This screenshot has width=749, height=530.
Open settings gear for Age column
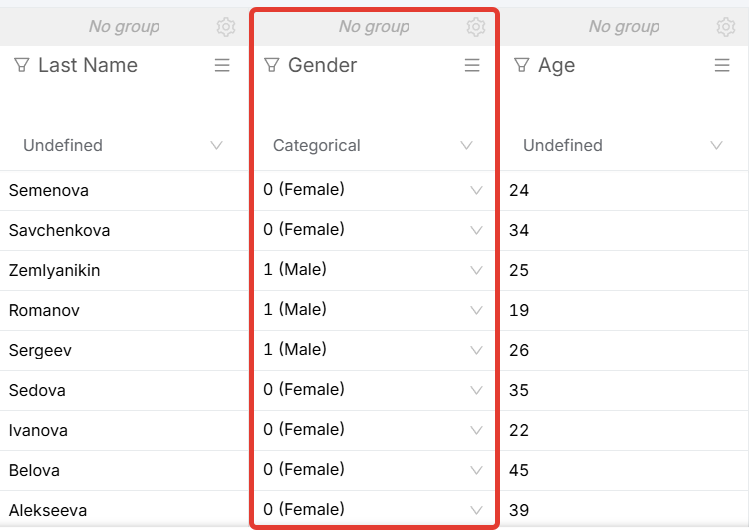click(726, 27)
